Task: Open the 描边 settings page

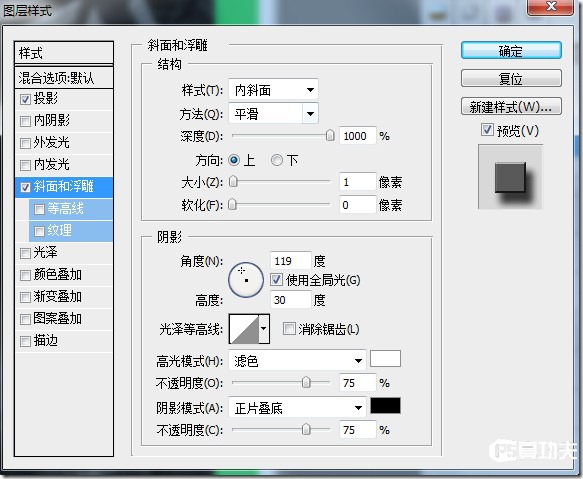Action: 45,341
